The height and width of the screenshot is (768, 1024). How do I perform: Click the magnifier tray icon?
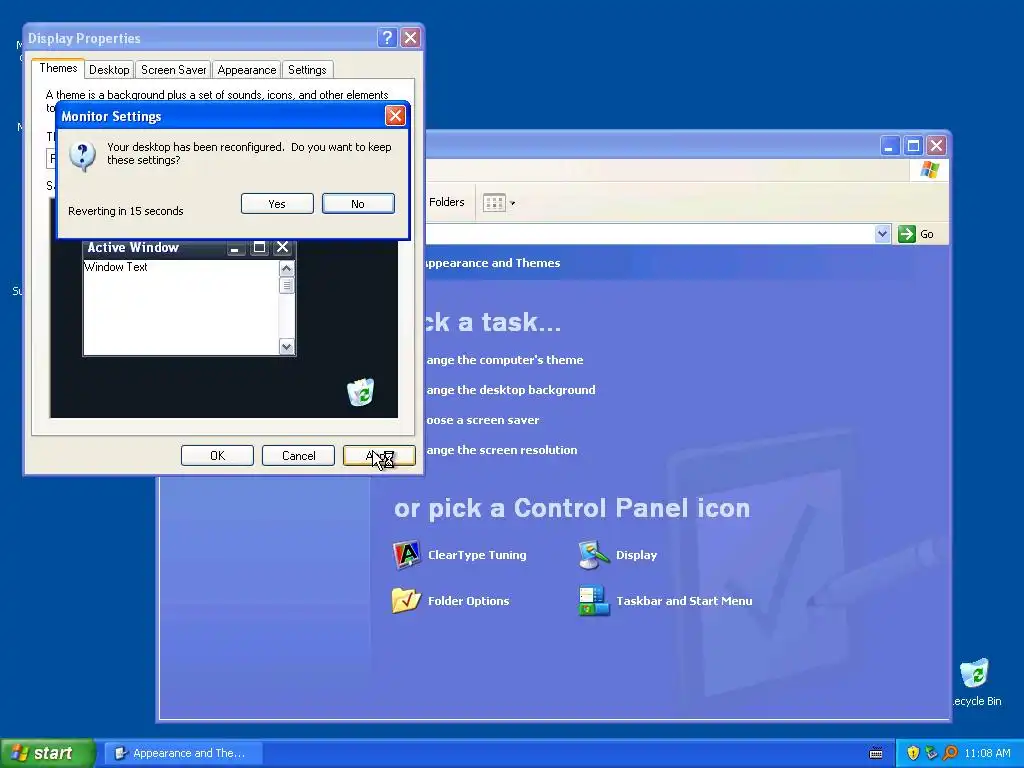tap(950, 753)
